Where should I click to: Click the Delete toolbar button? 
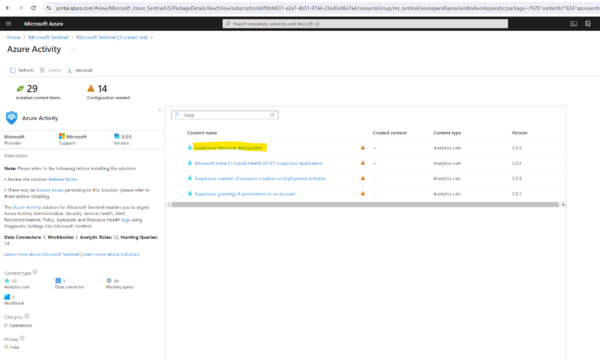point(51,70)
